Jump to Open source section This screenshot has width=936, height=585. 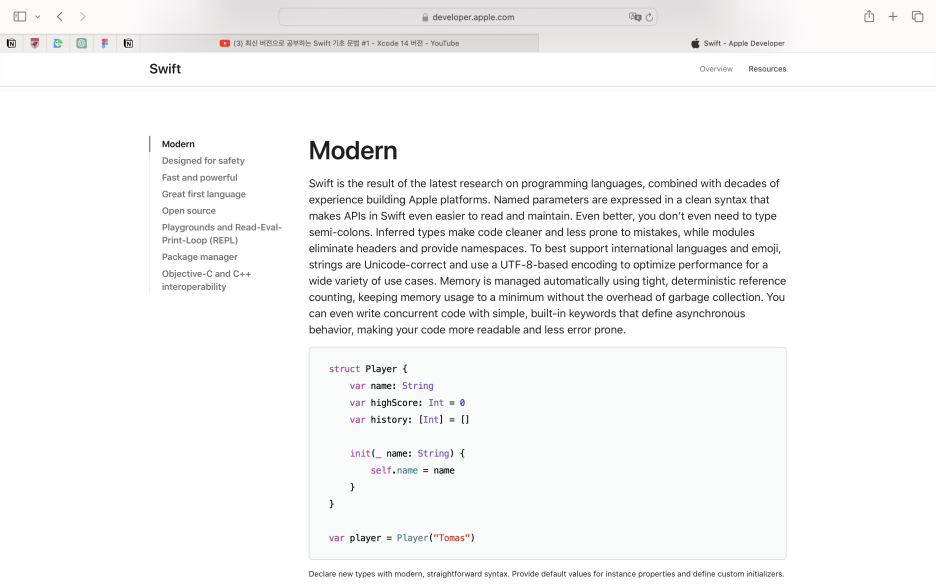[x=189, y=211]
